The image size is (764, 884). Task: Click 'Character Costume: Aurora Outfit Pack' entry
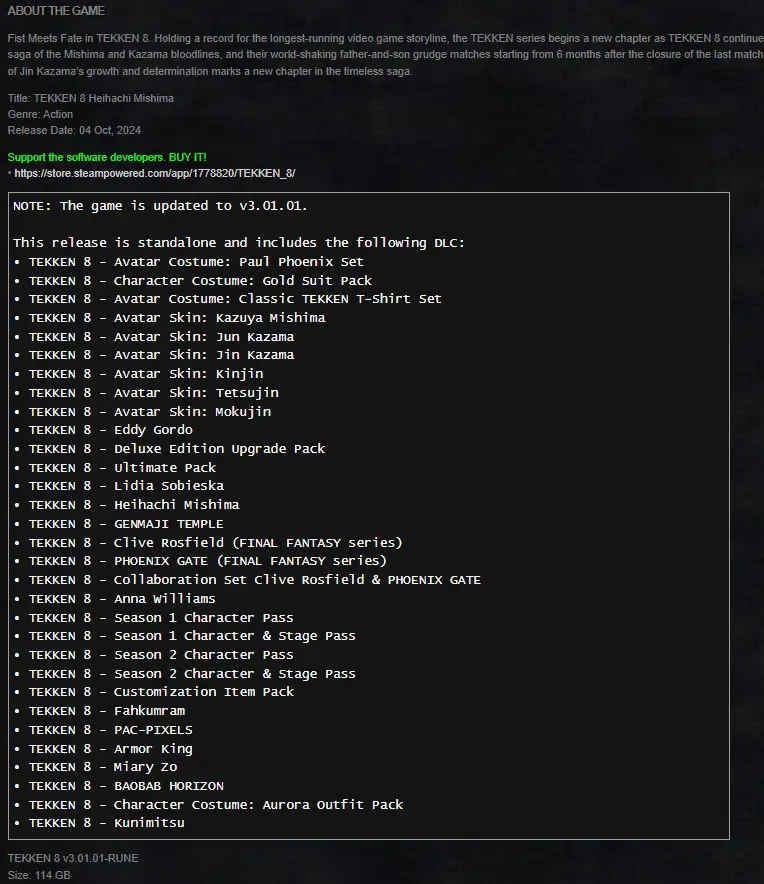[216, 805]
